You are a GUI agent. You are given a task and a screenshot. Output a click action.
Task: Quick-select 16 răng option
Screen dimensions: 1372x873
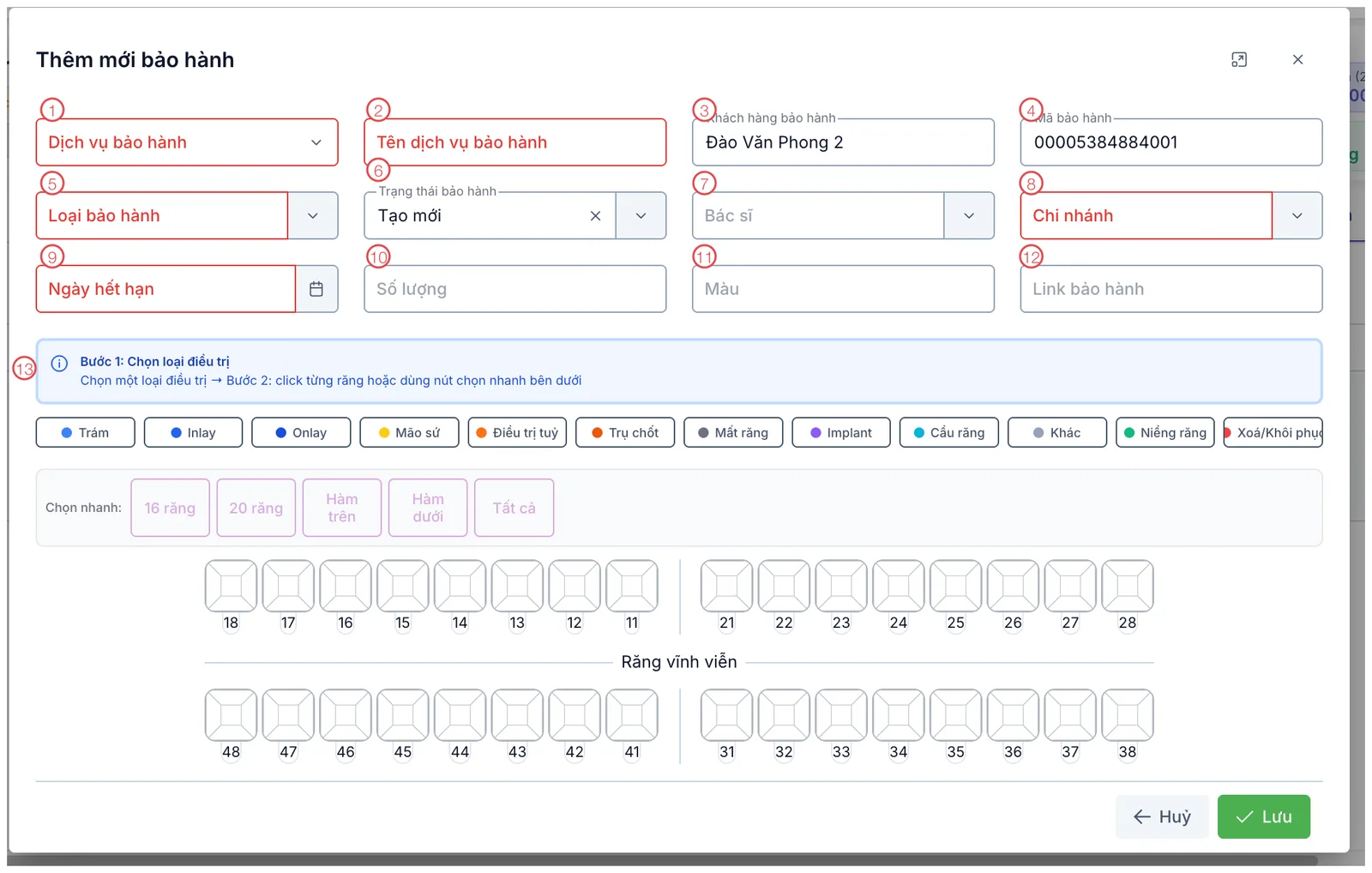pos(170,508)
